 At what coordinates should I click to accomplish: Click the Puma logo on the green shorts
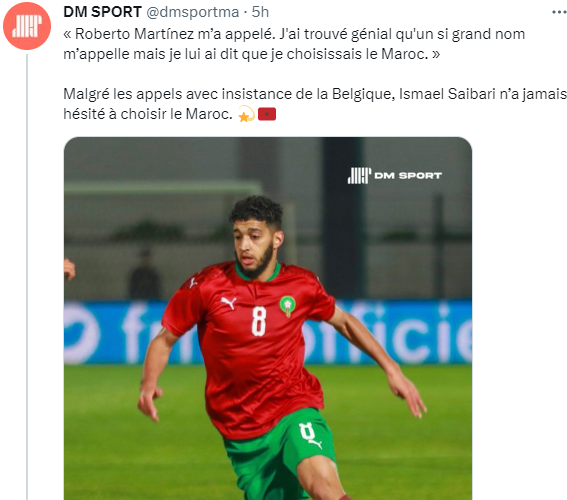315,443
